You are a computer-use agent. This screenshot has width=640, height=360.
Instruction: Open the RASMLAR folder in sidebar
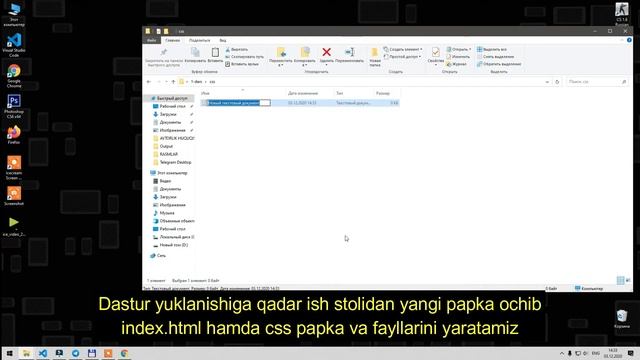coord(166,154)
